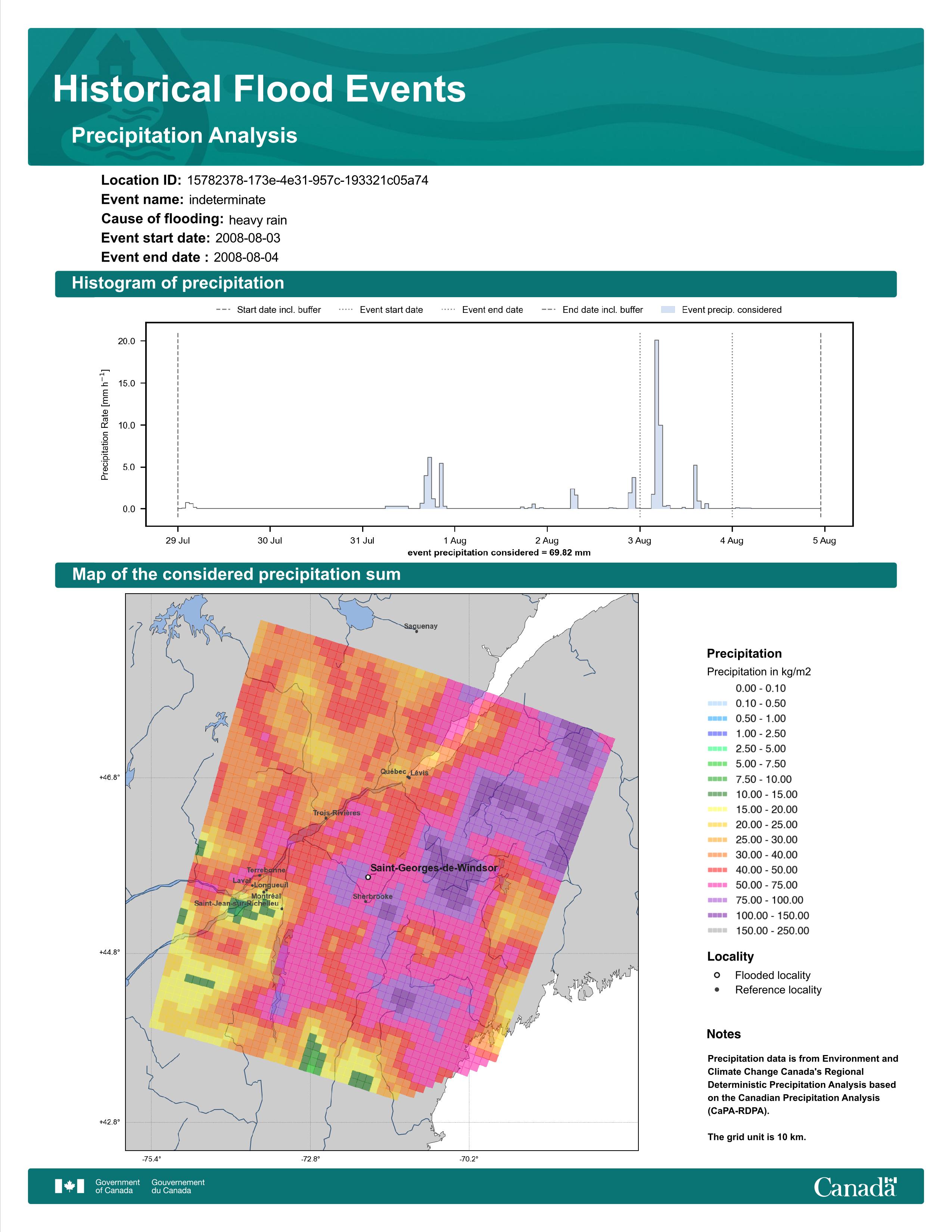The image size is (952, 1232).
Task: Click the Laval map label
Action: (242, 881)
